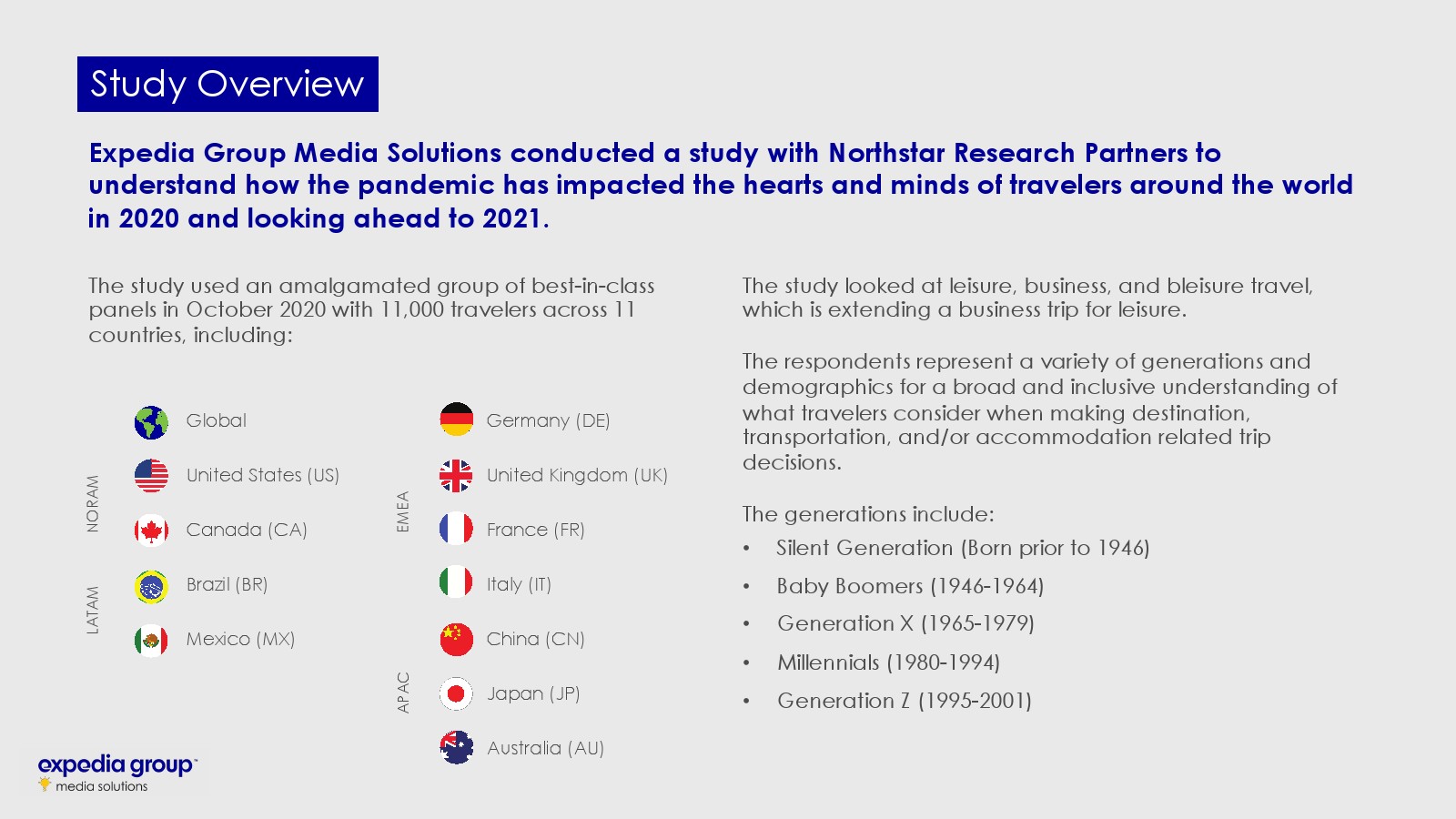The image size is (1456, 819).
Task: Click the Australia flag icon
Action: pos(456,748)
